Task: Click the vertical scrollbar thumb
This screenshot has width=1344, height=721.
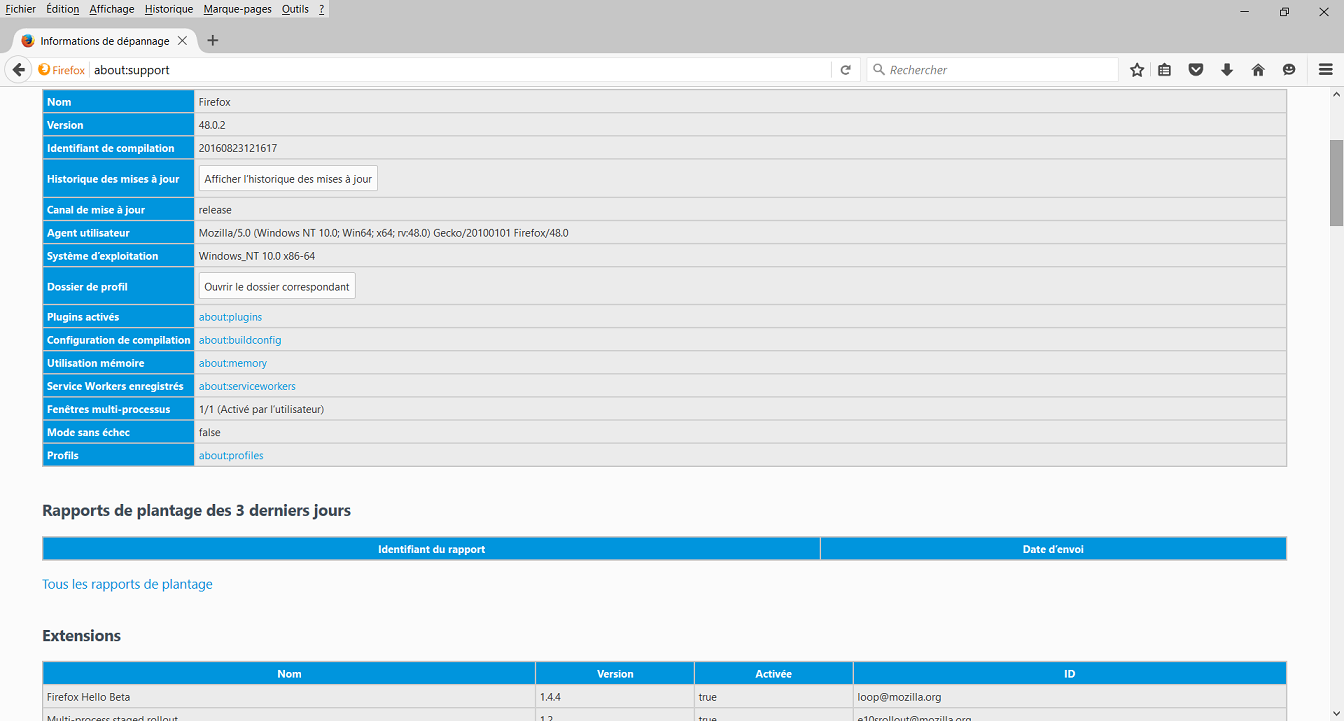Action: coord(1336,183)
